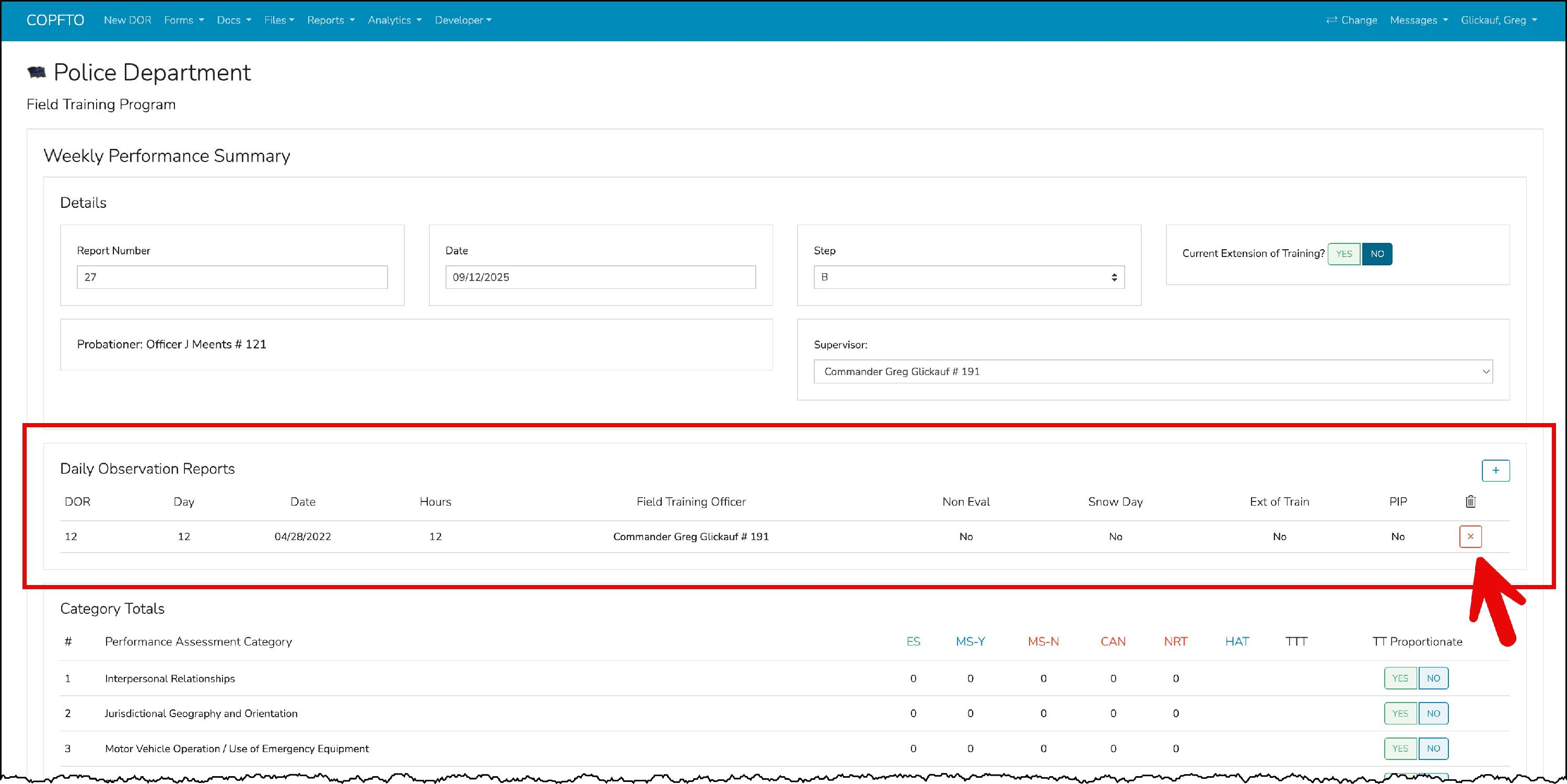Click the New DOR link
This screenshot has height=784, width=1567.
[127, 20]
